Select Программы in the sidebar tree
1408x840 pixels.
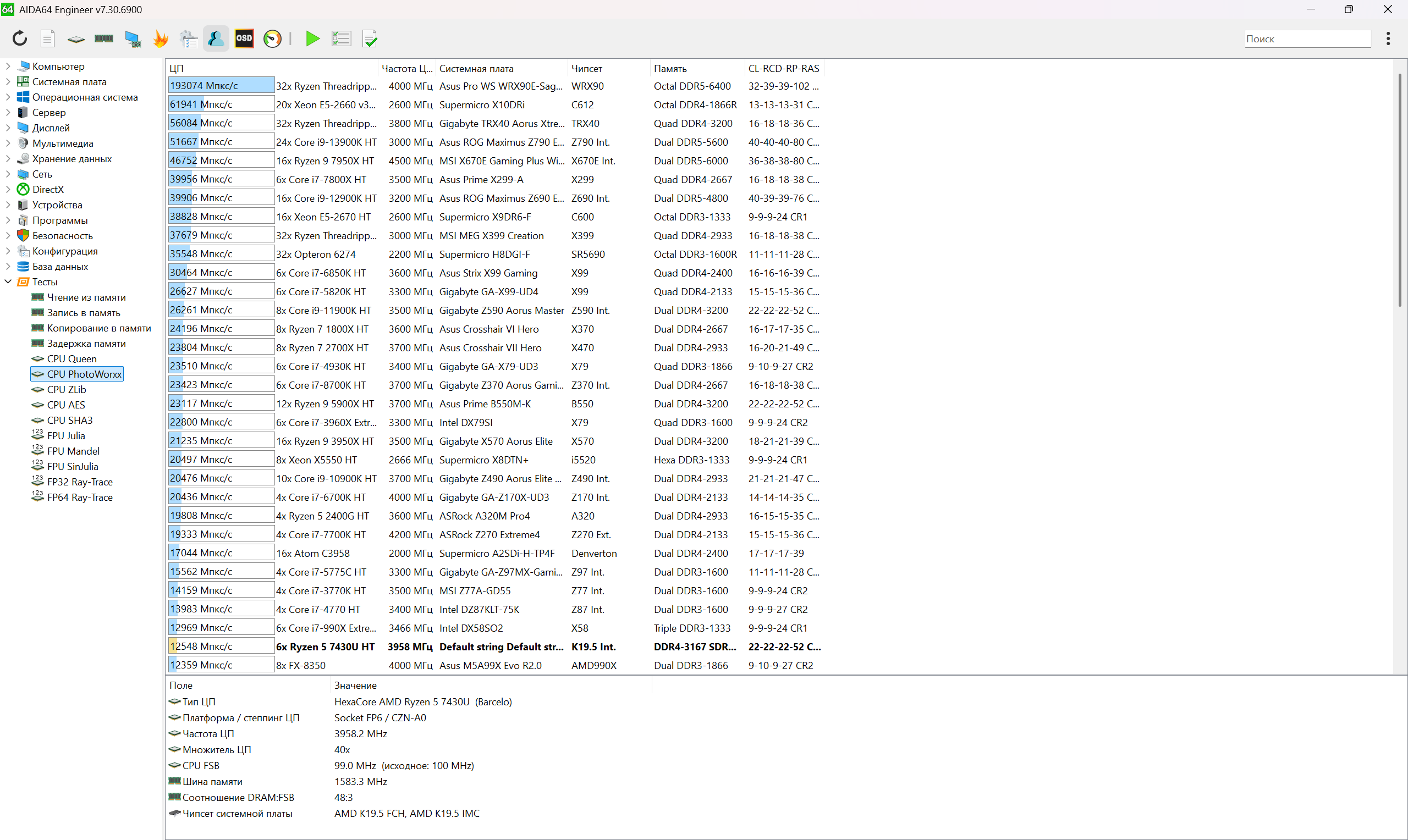pos(60,220)
